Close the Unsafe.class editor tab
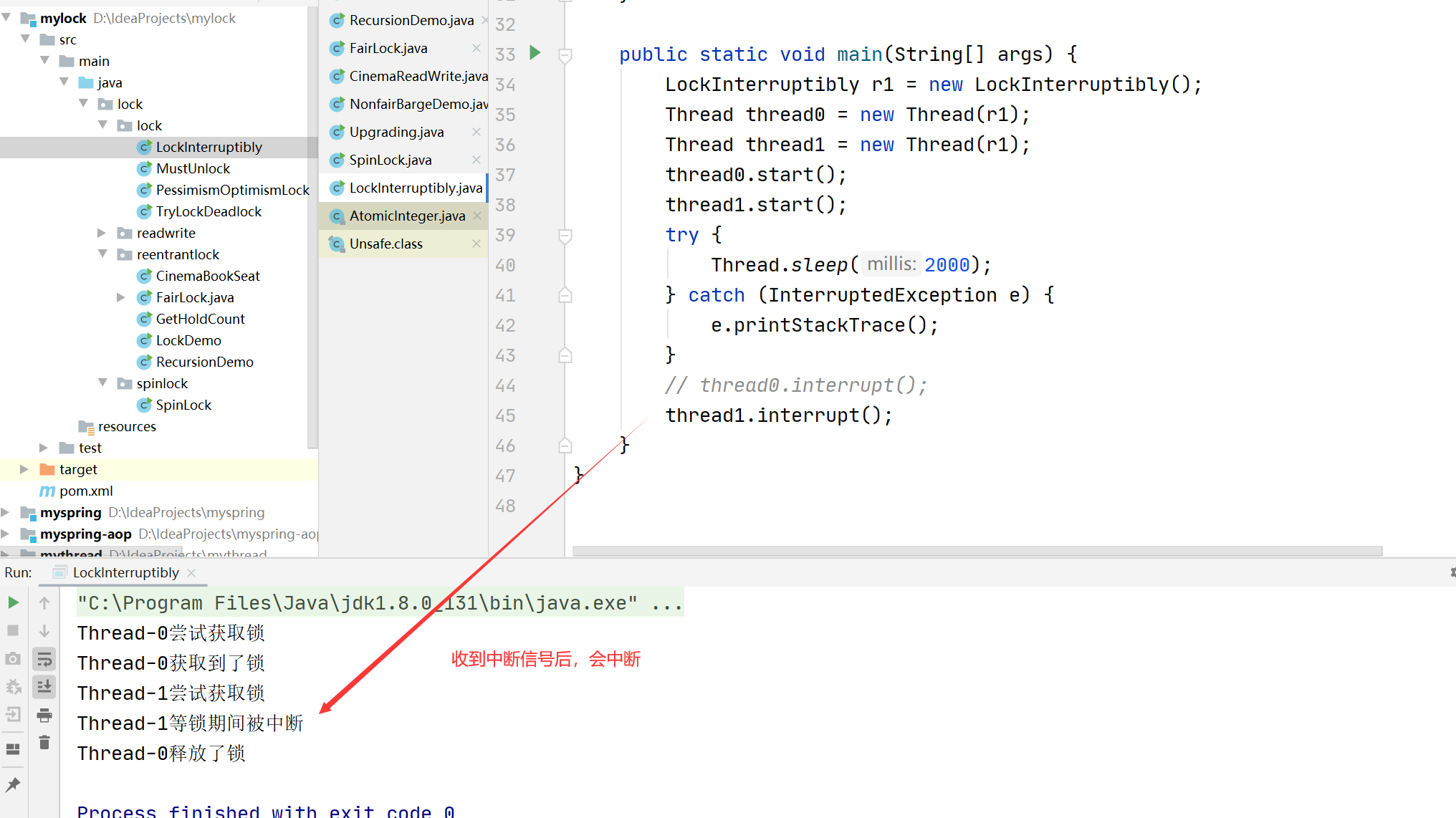Screen dimensions: 1456x818 [476, 244]
